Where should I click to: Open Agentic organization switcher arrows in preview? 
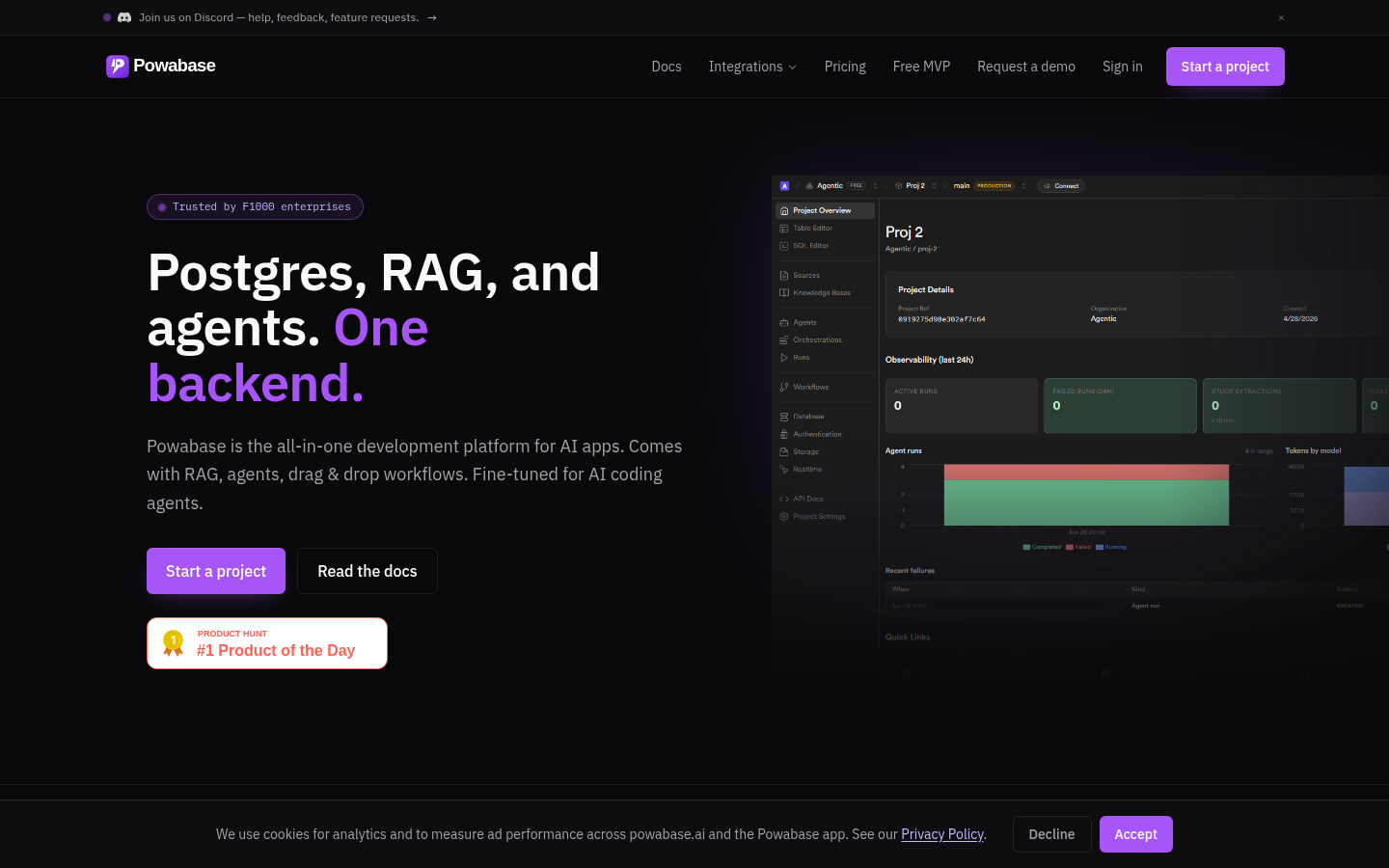tap(875, 186)
